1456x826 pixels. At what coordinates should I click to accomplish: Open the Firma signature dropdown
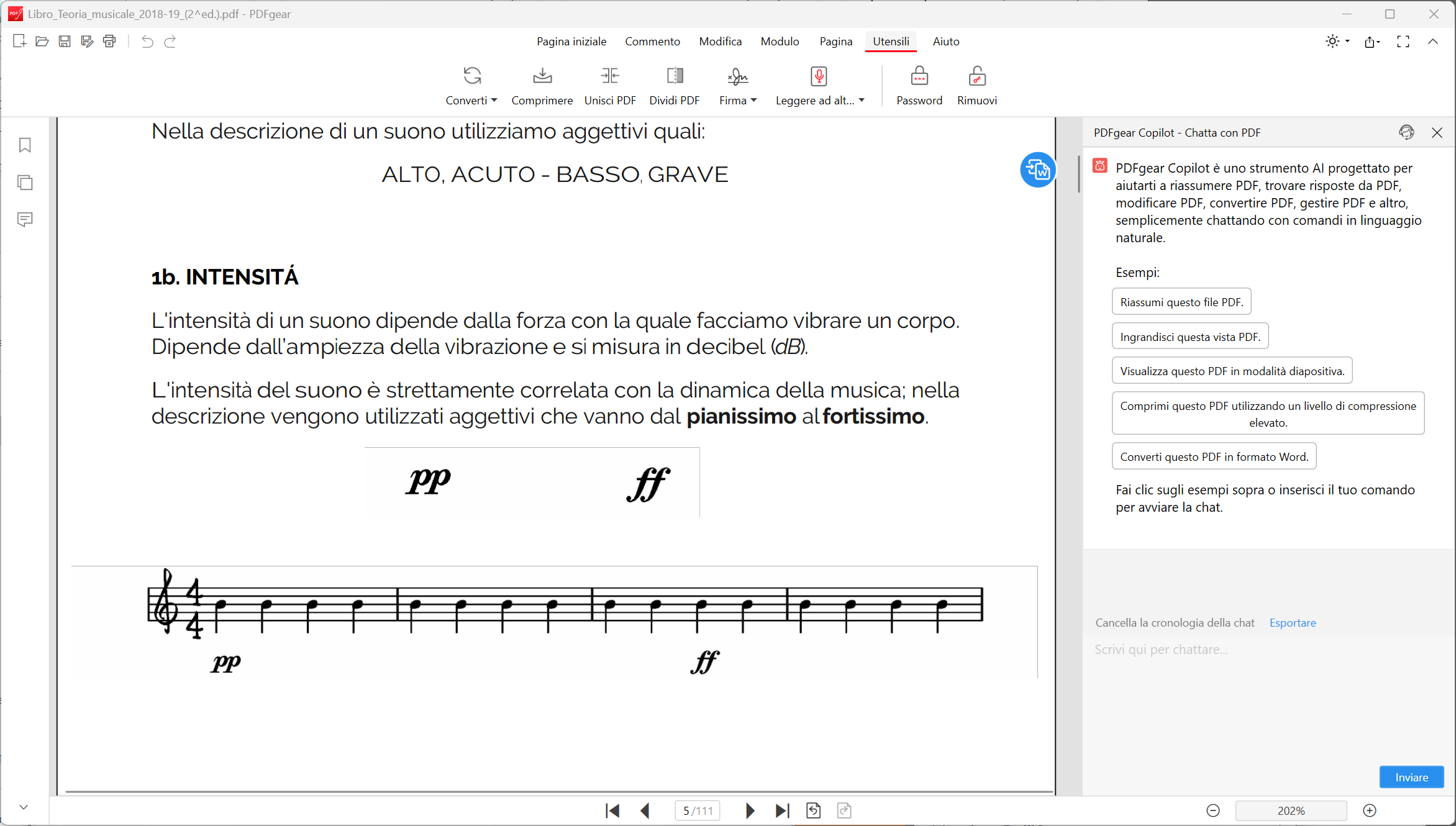(738, 86)
